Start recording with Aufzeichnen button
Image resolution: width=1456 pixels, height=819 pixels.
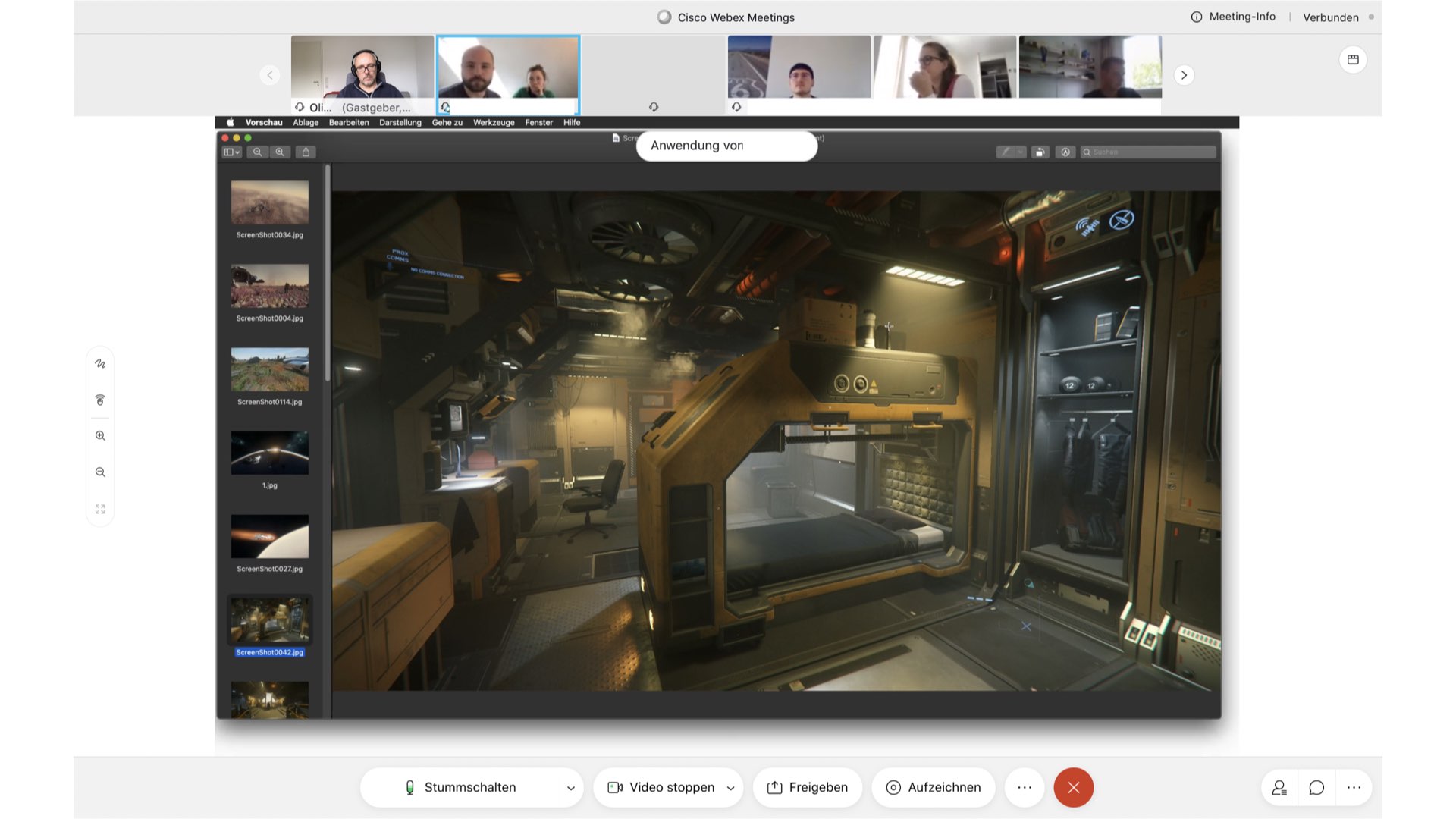tap(933, 788)
